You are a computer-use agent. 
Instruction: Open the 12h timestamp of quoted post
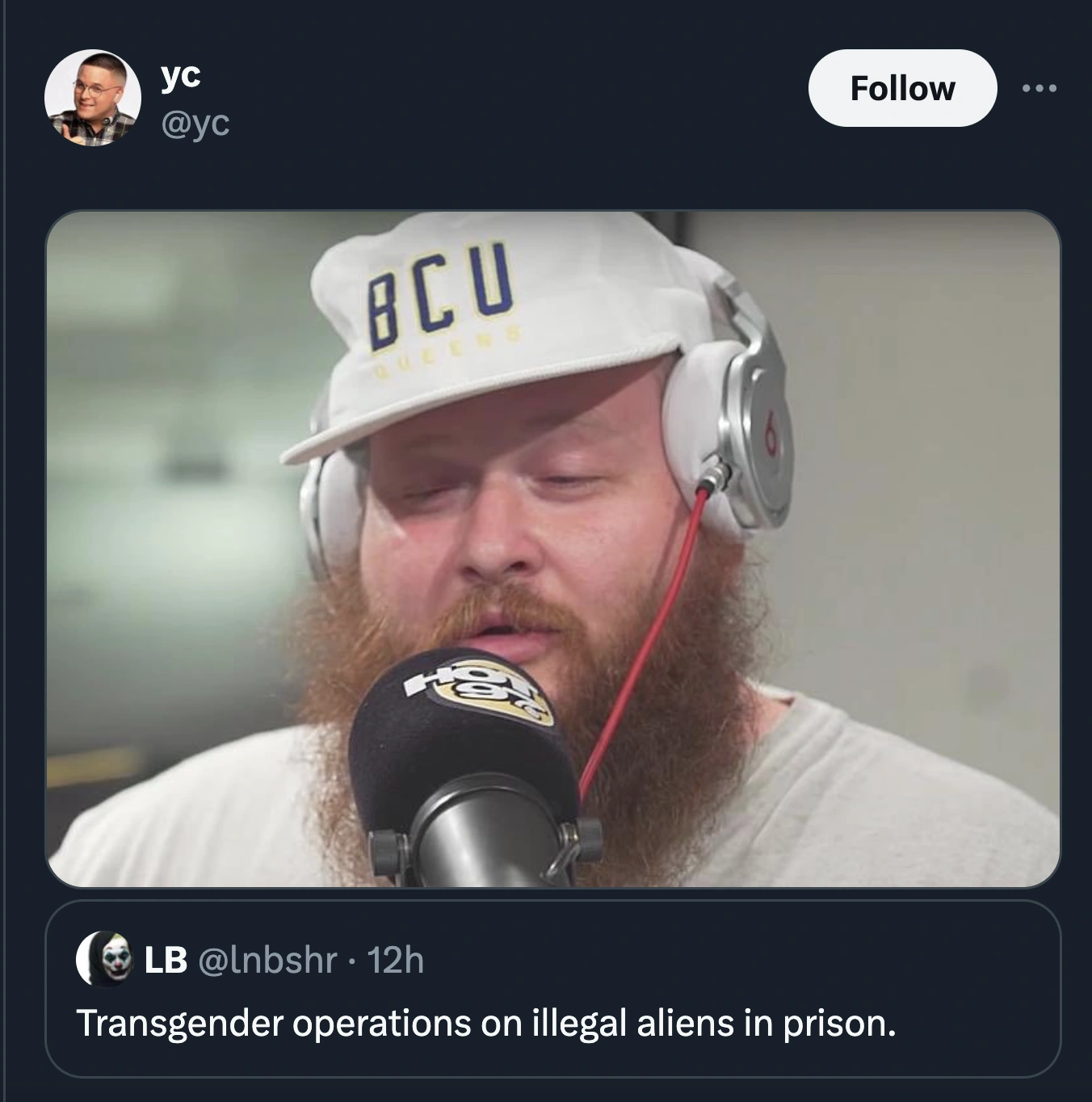(x=395, y=960)
